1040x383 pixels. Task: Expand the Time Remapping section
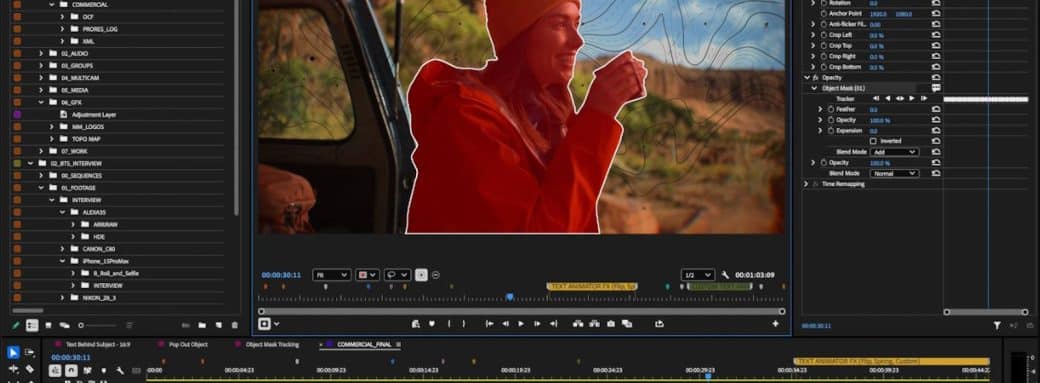click(x=806, y=184)
